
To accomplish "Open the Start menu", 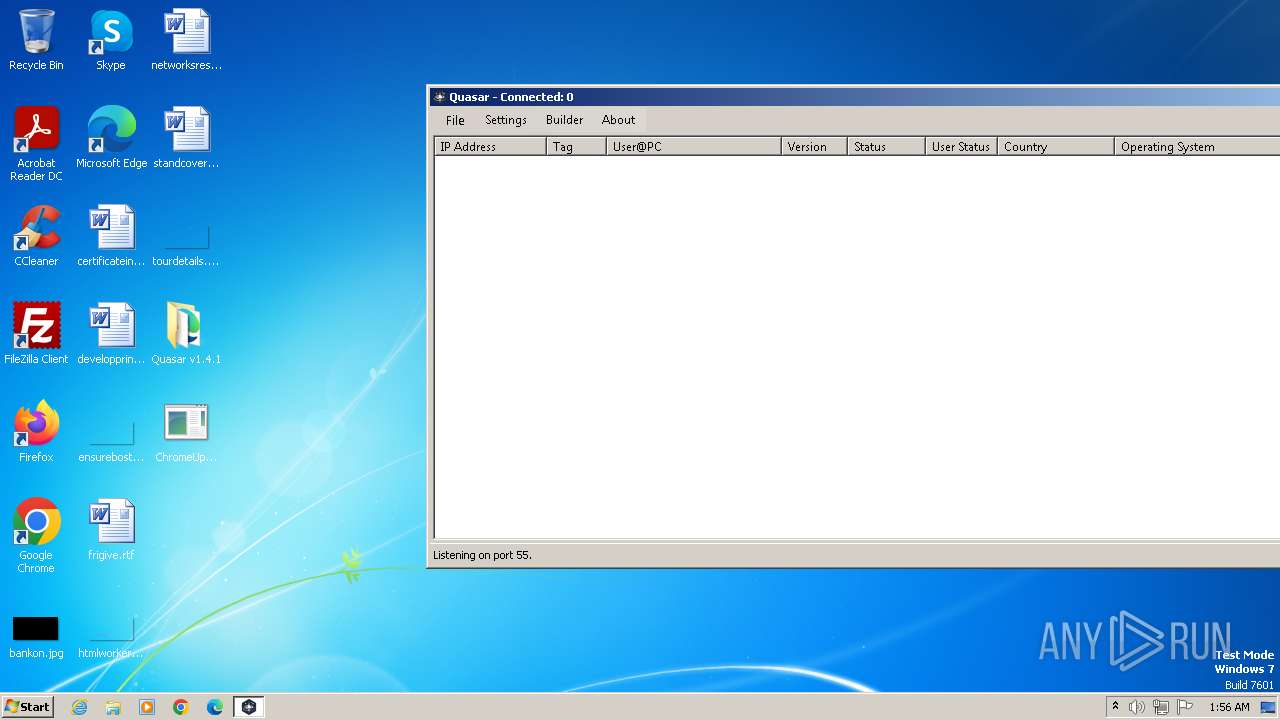I will point(28,707).
